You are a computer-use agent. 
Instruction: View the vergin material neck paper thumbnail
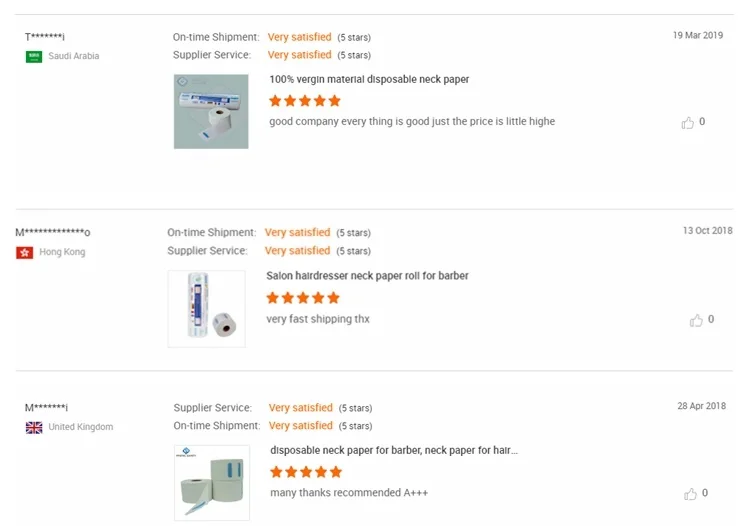(x=211, y=111)
